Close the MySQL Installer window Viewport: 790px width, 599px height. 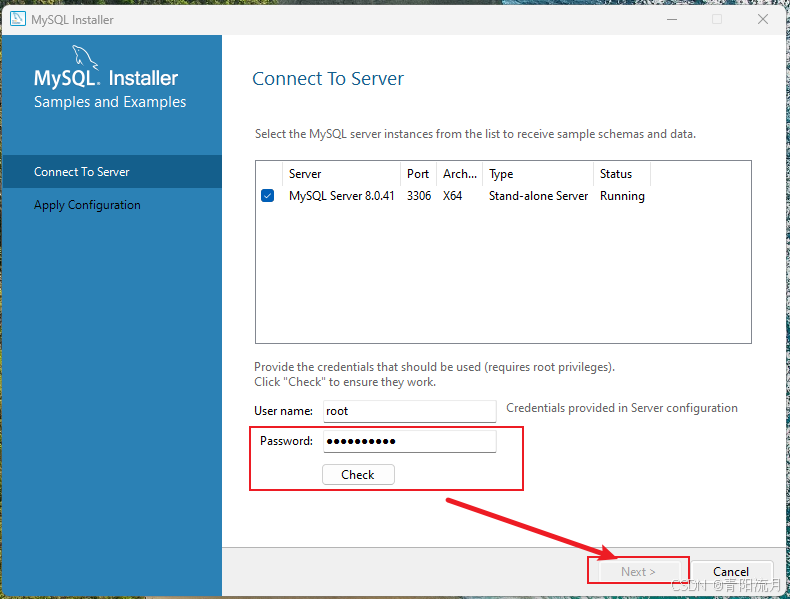click(763, 19)
